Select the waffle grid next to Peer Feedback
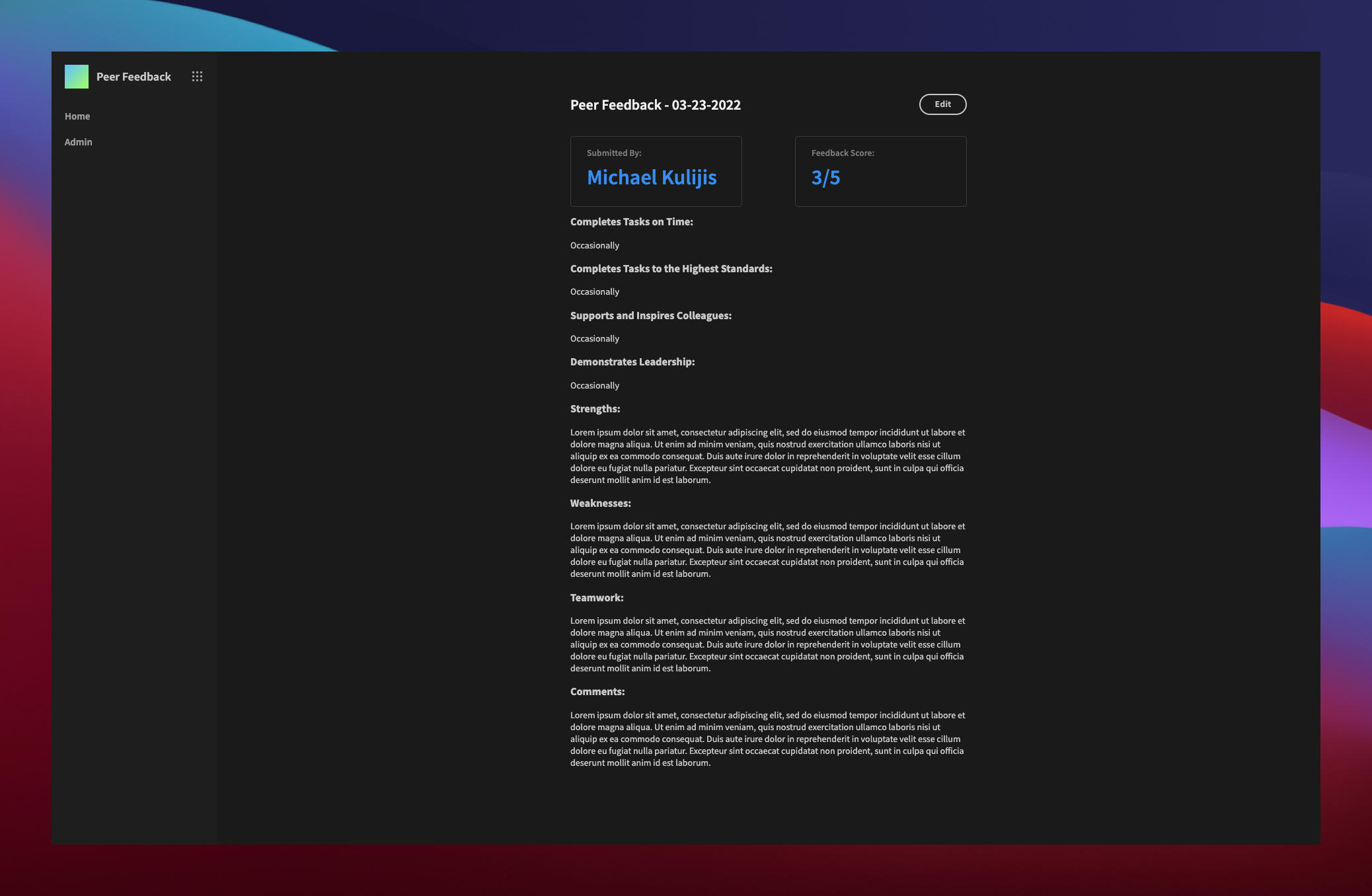Viewport: 1372px width, 896px height. 197,76
